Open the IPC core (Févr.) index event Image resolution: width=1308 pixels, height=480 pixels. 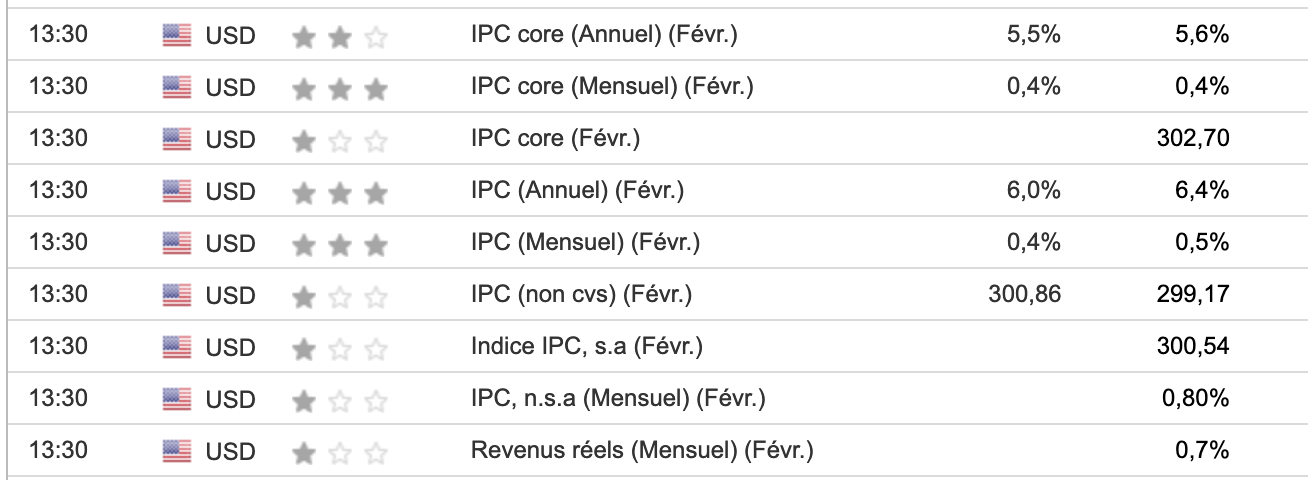click(555, 139)
